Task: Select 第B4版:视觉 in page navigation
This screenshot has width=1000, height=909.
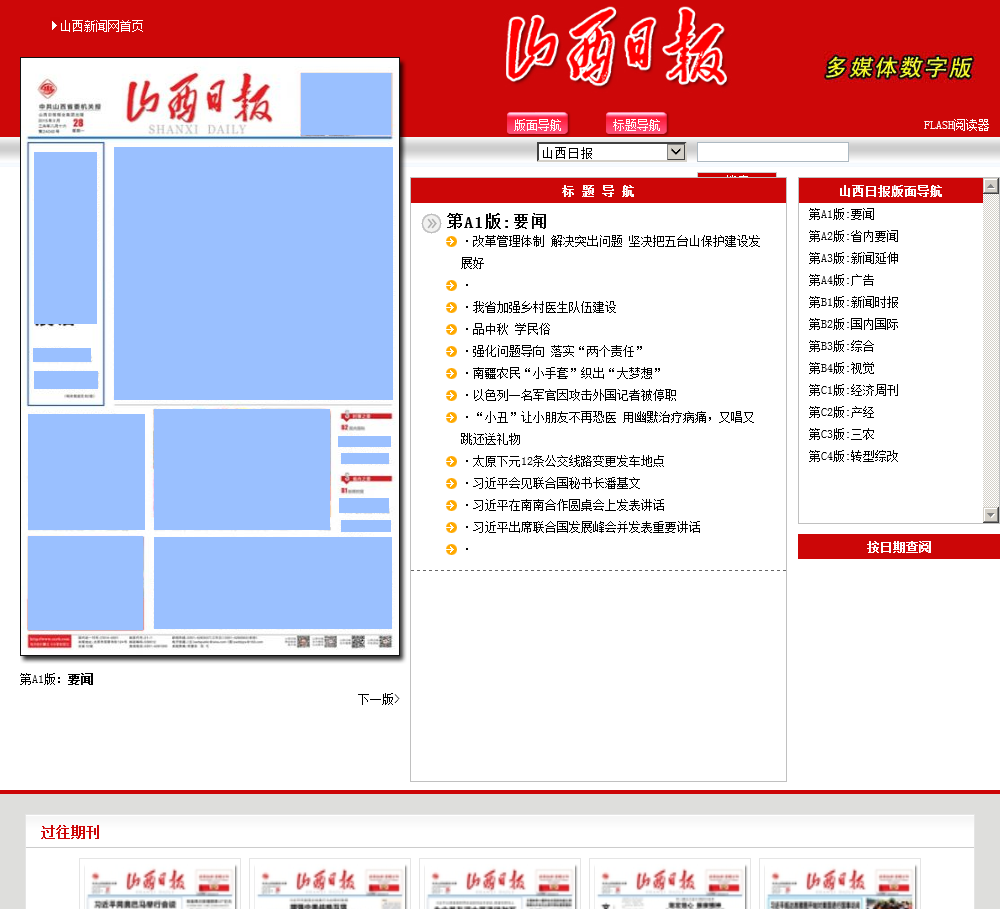Action: pos(841,368)
